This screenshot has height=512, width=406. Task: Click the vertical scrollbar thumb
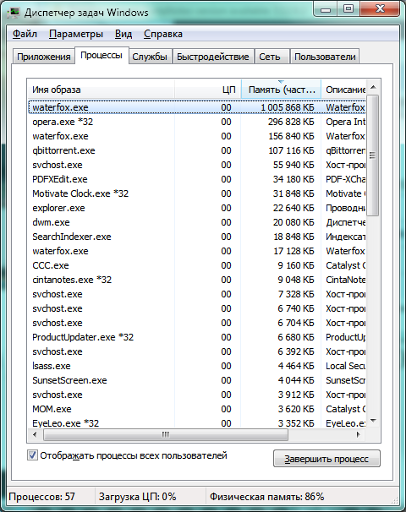coord(373,155)
